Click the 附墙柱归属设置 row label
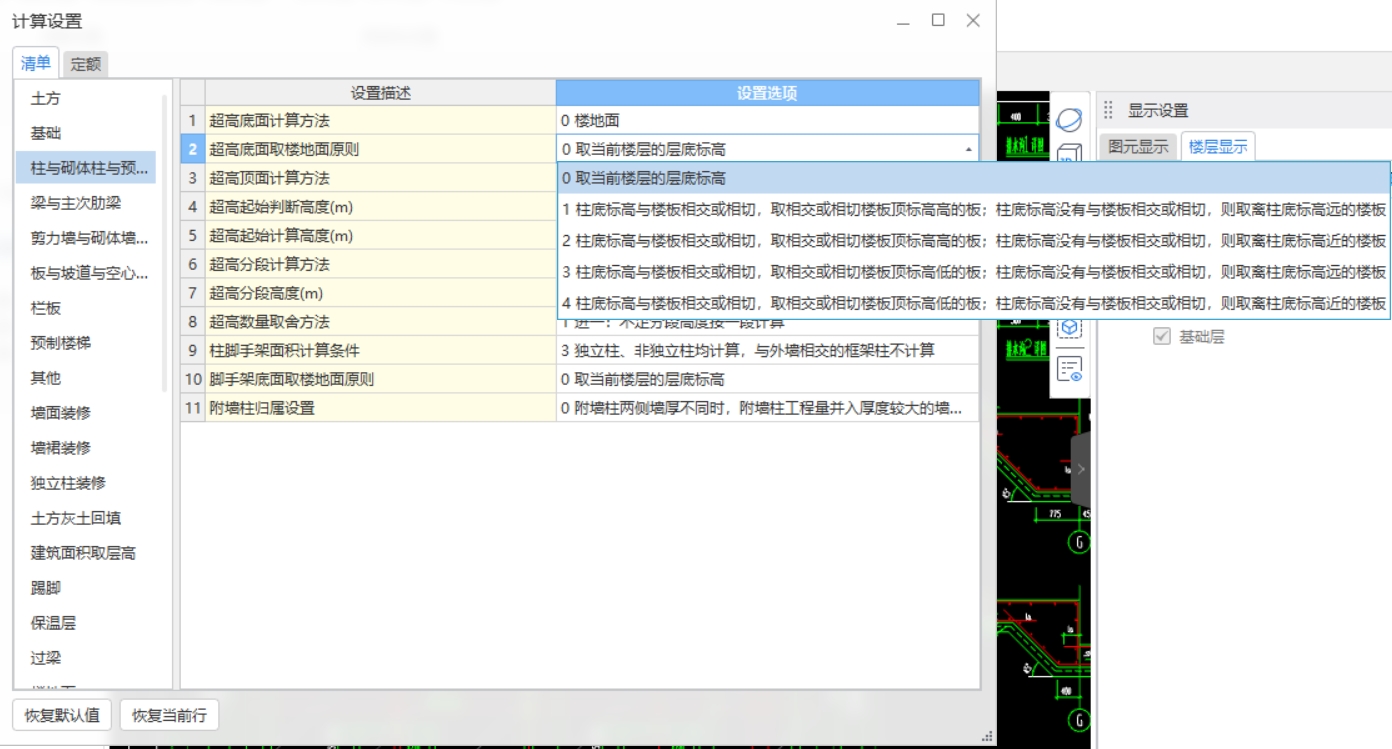 pos(380,408)
